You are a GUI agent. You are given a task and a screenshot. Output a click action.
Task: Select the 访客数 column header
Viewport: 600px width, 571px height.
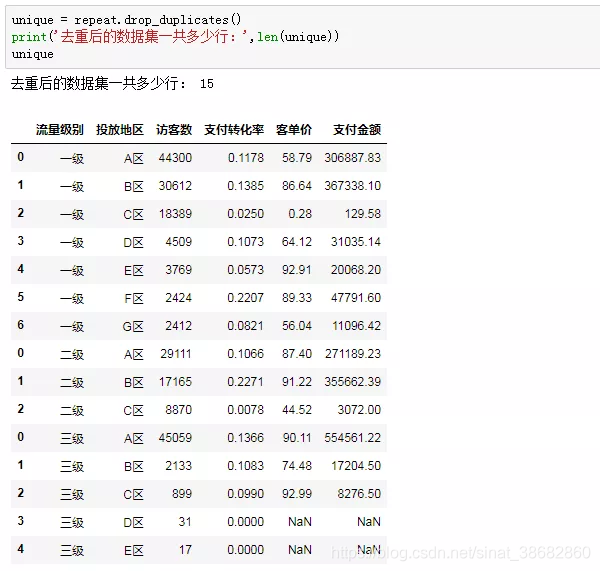[174, 130]
